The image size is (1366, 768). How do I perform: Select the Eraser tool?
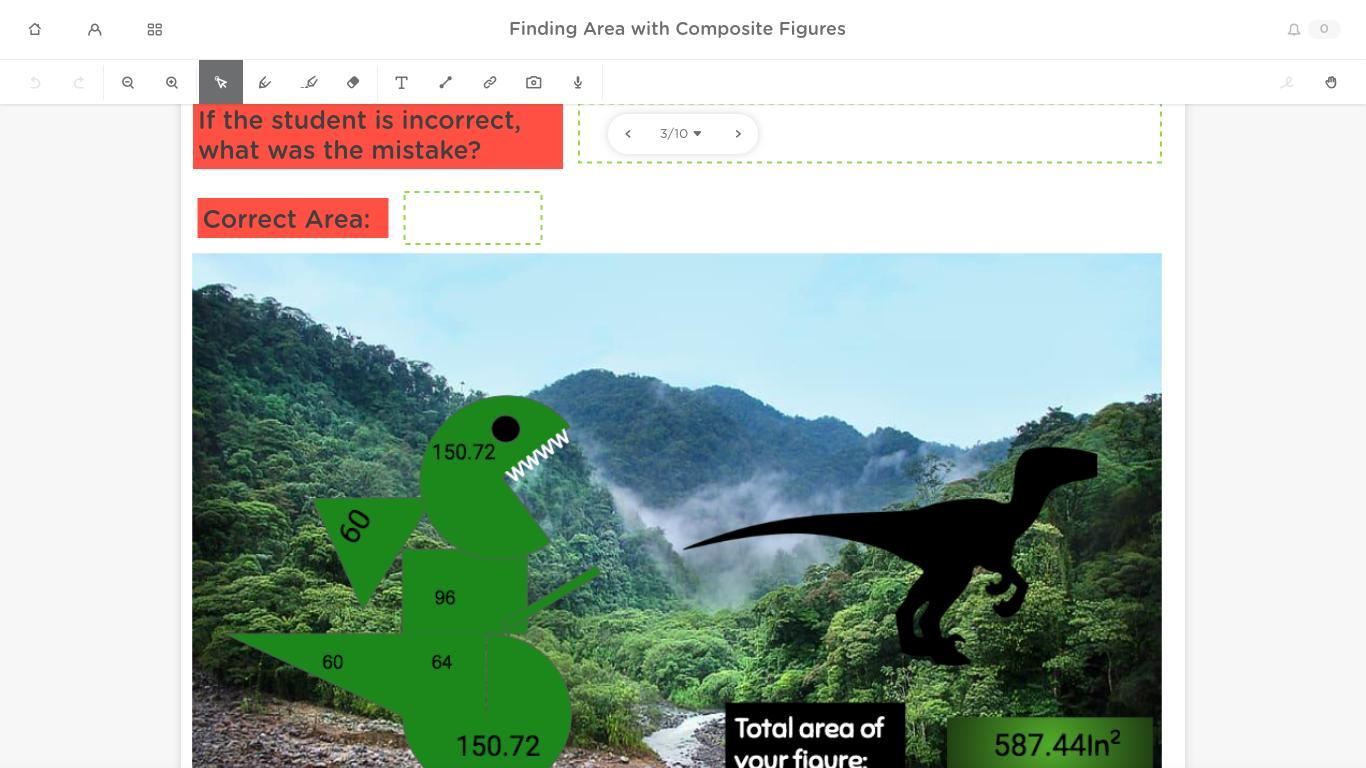point(353,83)
